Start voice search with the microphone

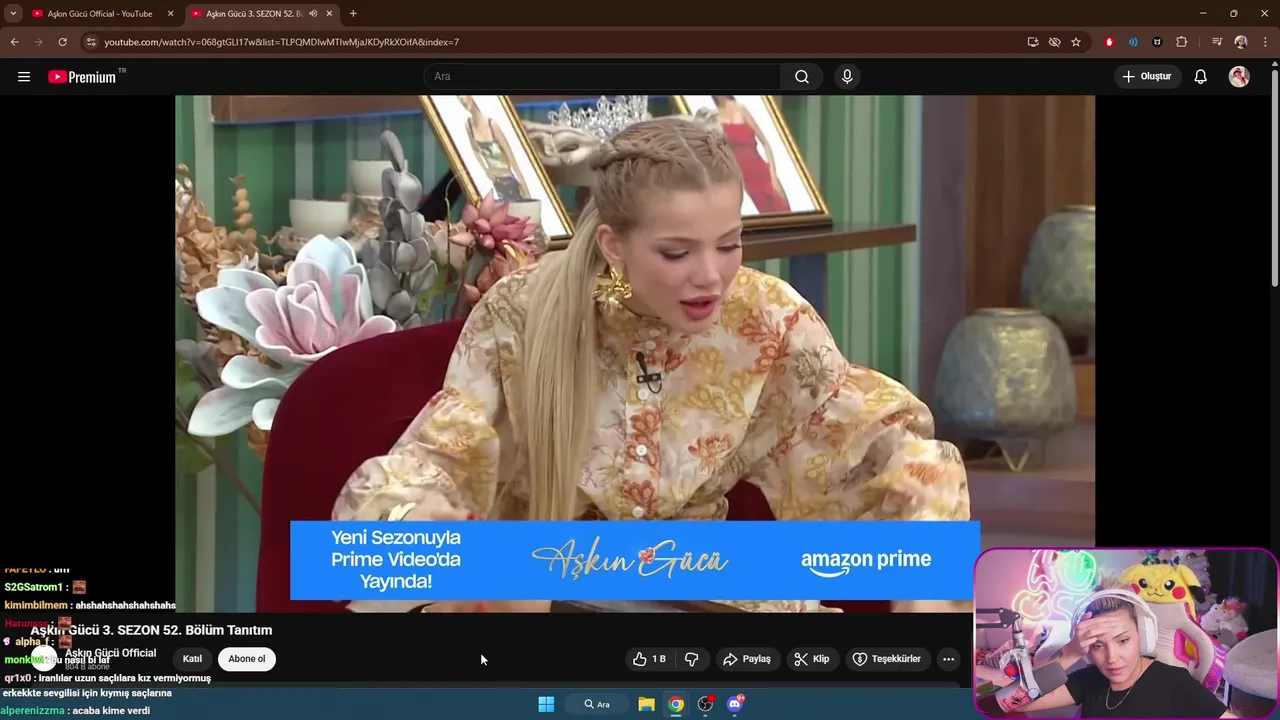click(x=847, y=77)
